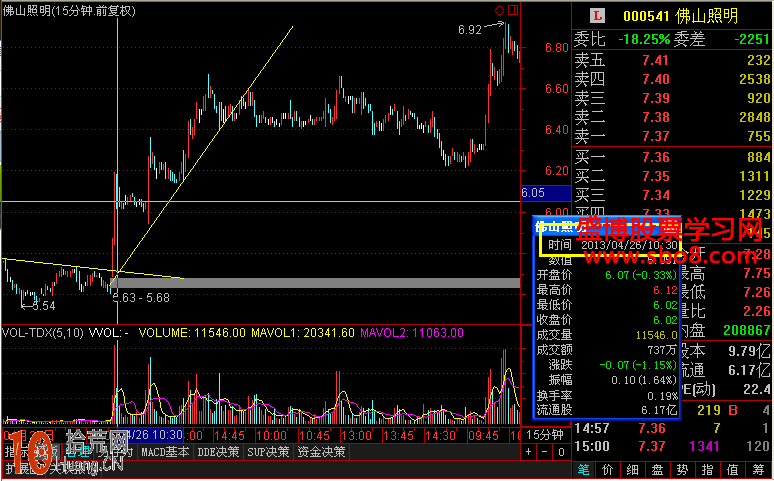774x481 pixels.
Task: Open the 盘 tab in the bottom strip
Action: click(657, 470)
